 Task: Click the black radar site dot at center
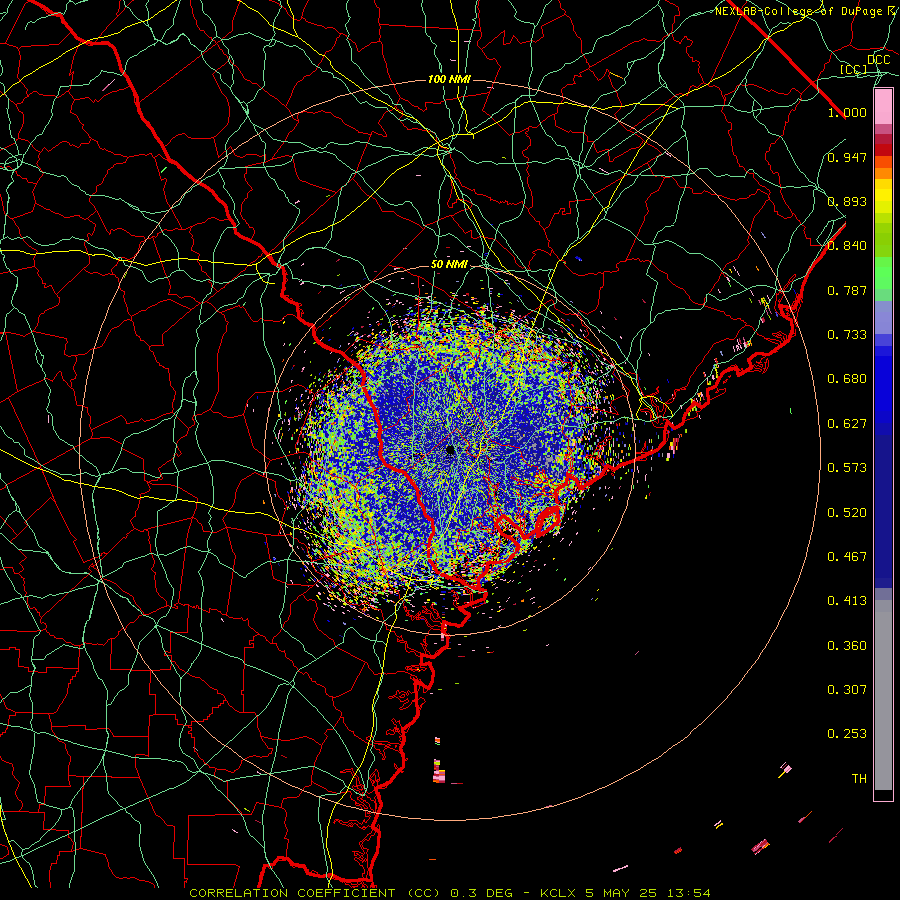450,450
